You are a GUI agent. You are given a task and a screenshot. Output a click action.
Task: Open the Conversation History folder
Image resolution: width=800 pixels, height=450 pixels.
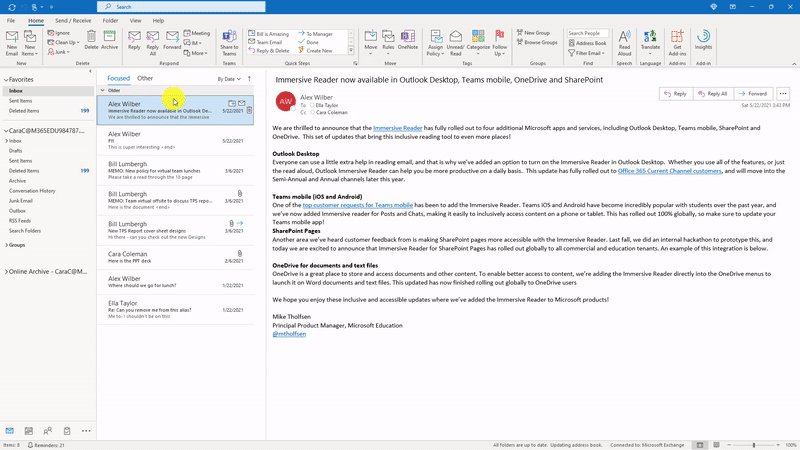32,191
